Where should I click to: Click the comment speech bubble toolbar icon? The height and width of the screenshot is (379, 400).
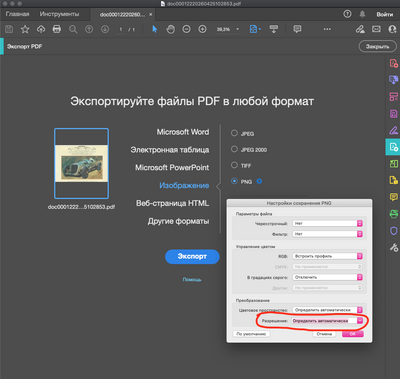tap(297, 29)
